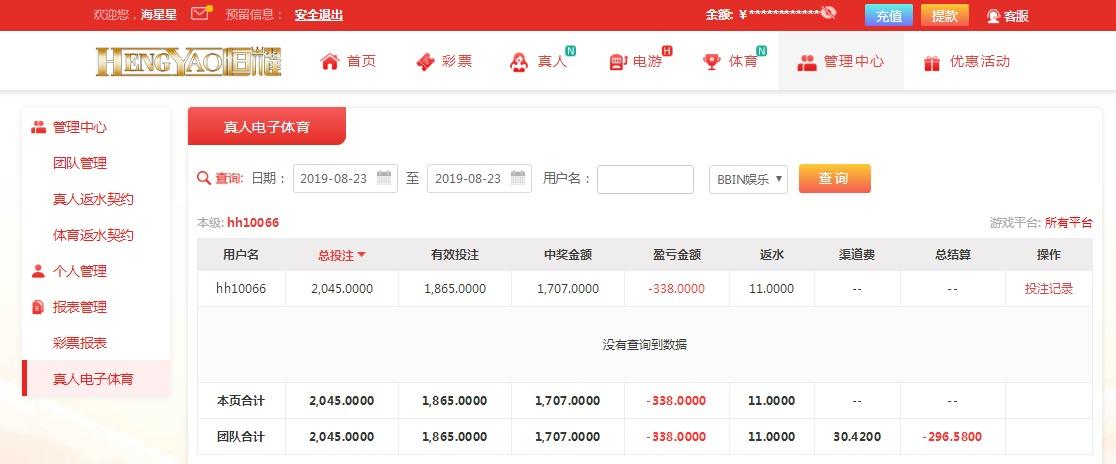Open 体育返水契约 in the sidebar
Screen dimensions: 1116x464
(93, 235)
